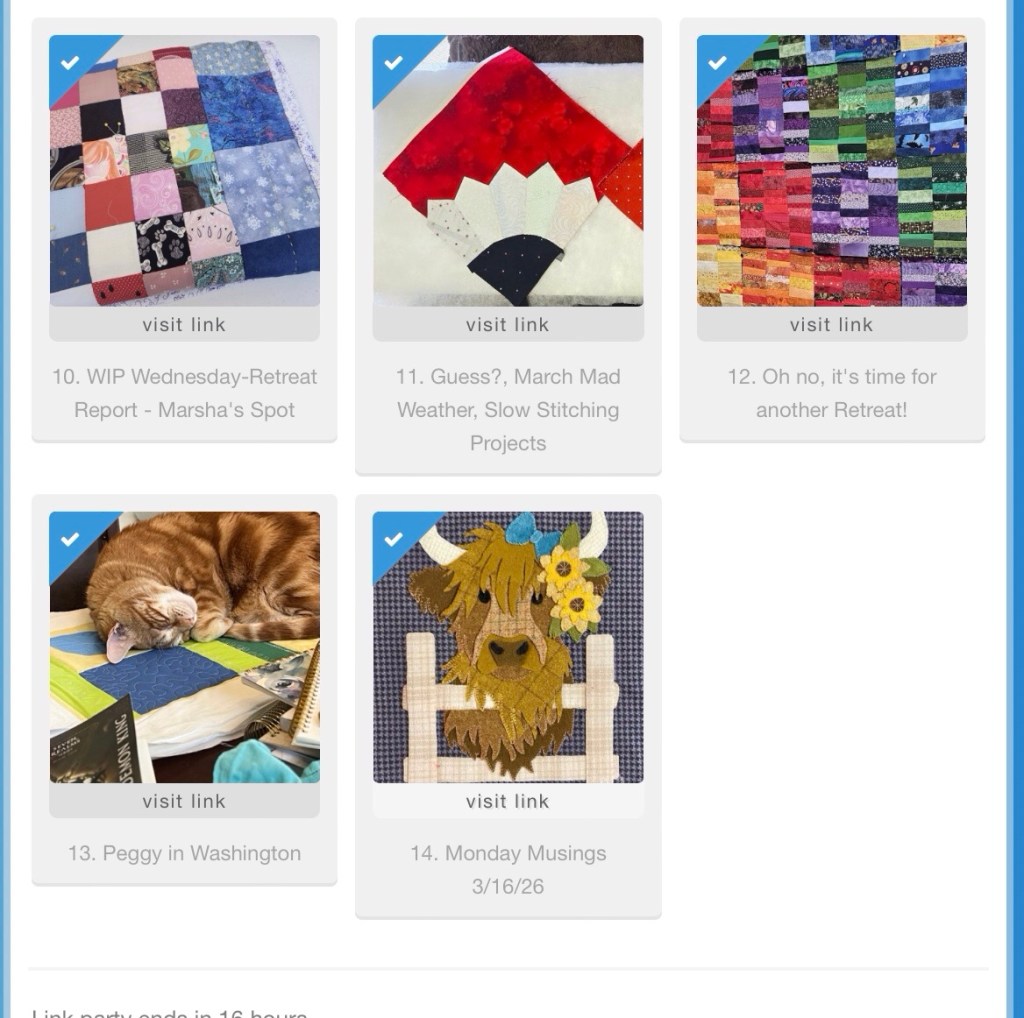
Task: Open title Oh no, it's time for another Retreat
Action: 832,393
